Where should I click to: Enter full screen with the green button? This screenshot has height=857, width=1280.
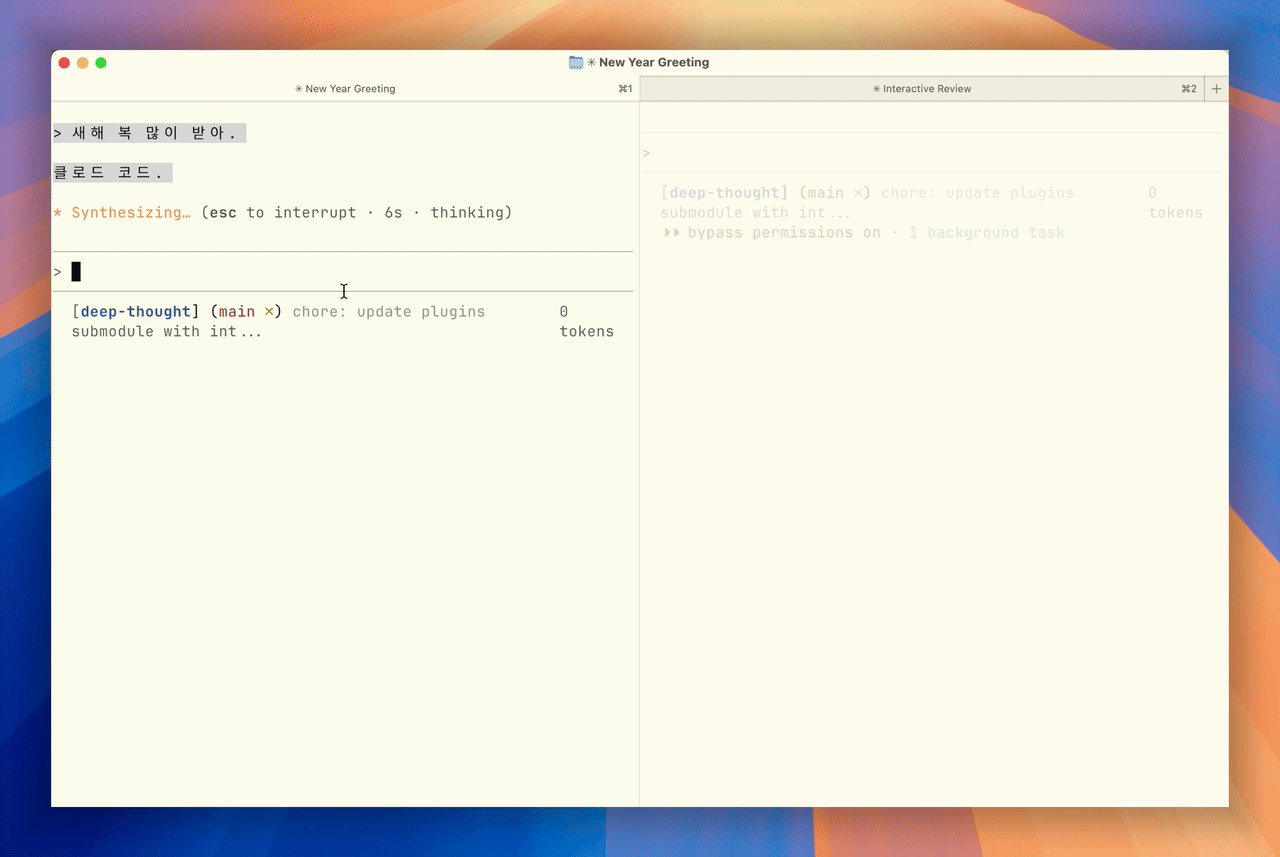[101, 63]
